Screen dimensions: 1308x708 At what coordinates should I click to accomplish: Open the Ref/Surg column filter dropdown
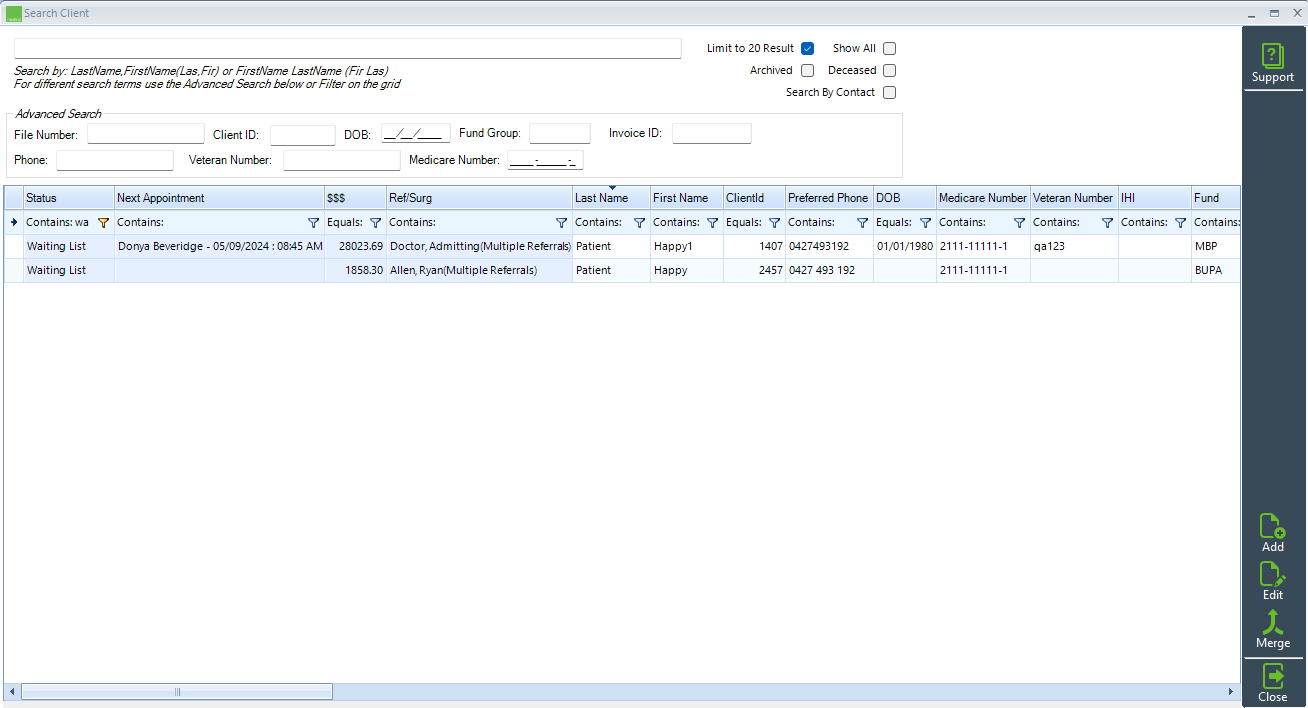point(561,223)
